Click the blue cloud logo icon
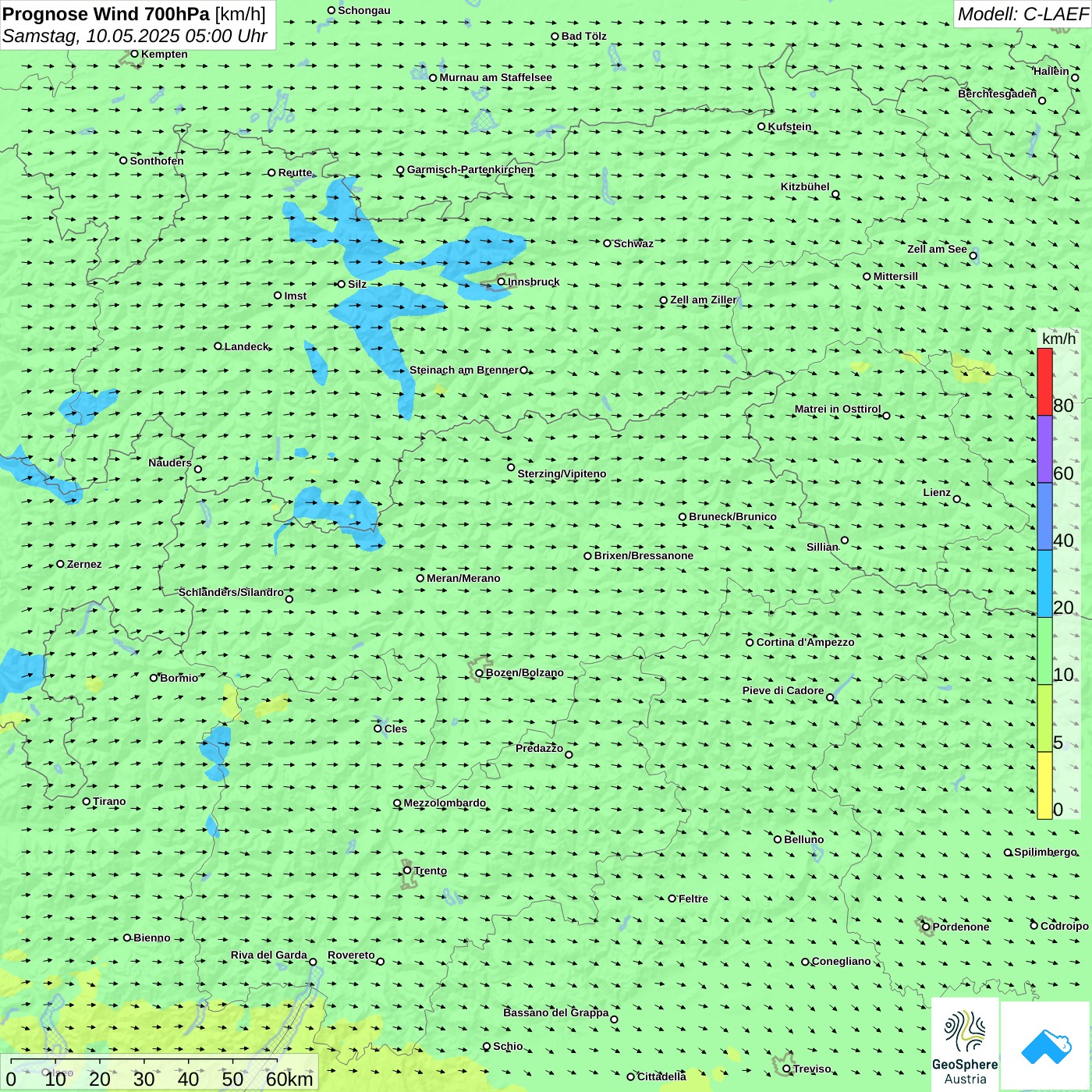This screenshot has width=1092, height=1092. 1046,1047
